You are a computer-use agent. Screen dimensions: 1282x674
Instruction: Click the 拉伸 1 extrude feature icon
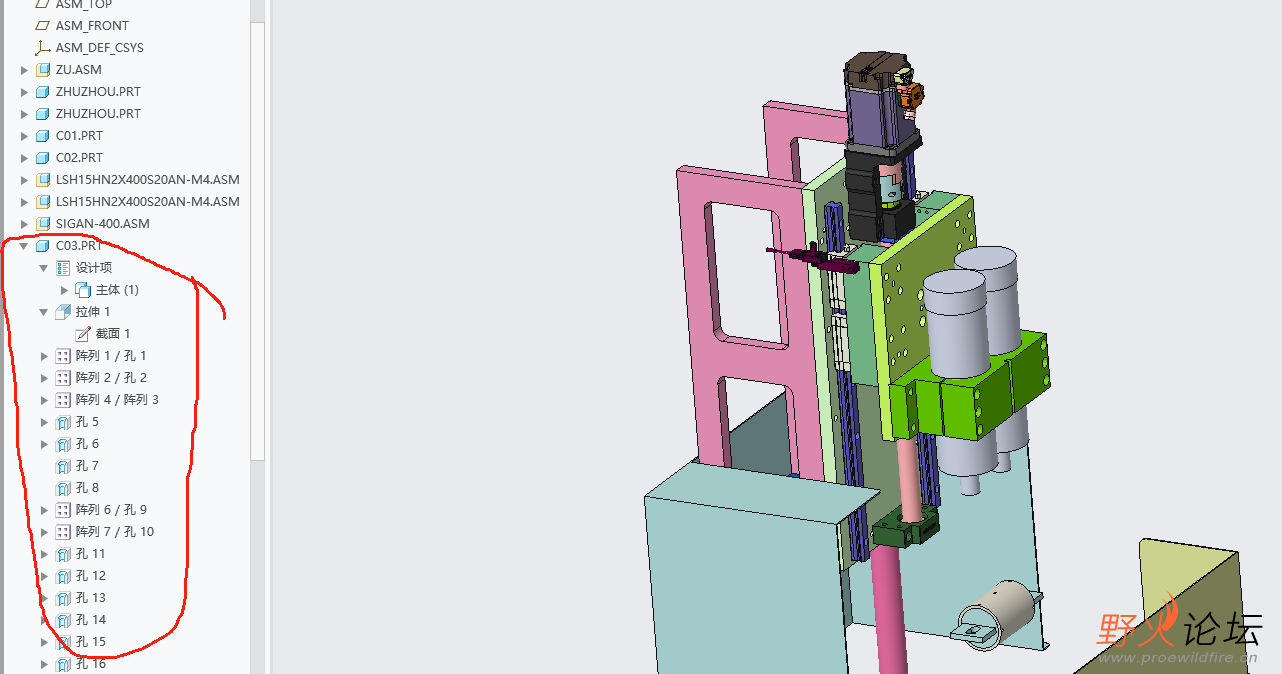click(63, 312)
